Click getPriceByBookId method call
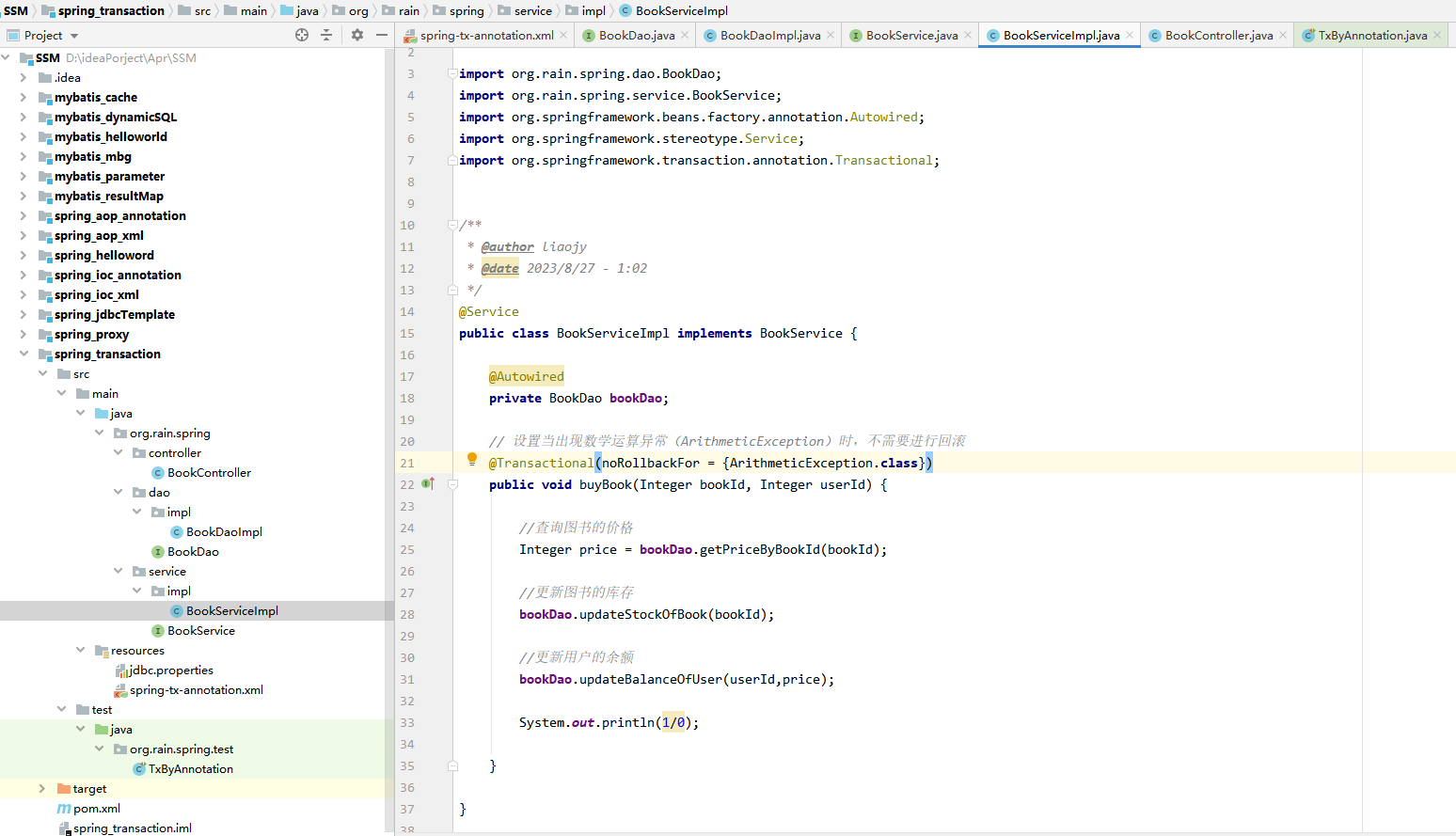This screenshot has height=836, width=1456. point(760,549)
